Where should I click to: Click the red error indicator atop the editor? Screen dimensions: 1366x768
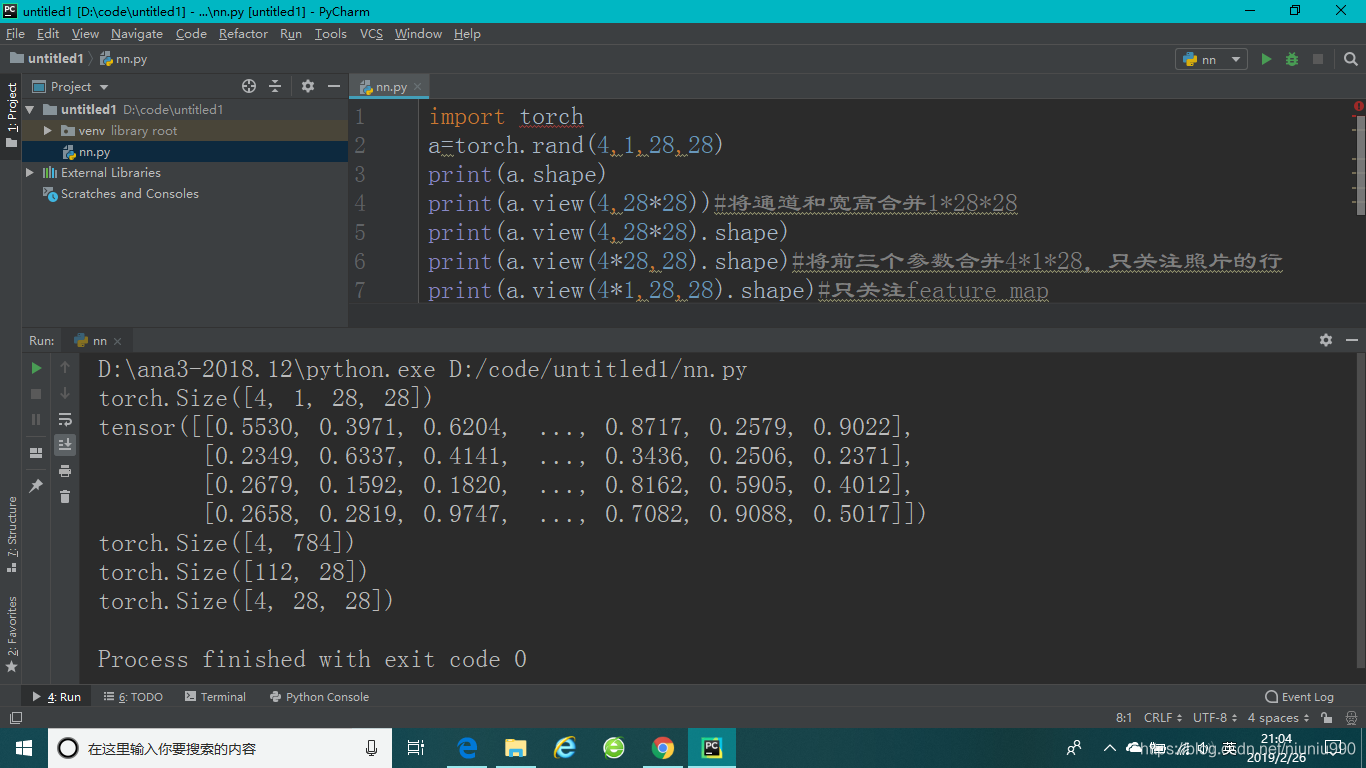click(1358, 106)
